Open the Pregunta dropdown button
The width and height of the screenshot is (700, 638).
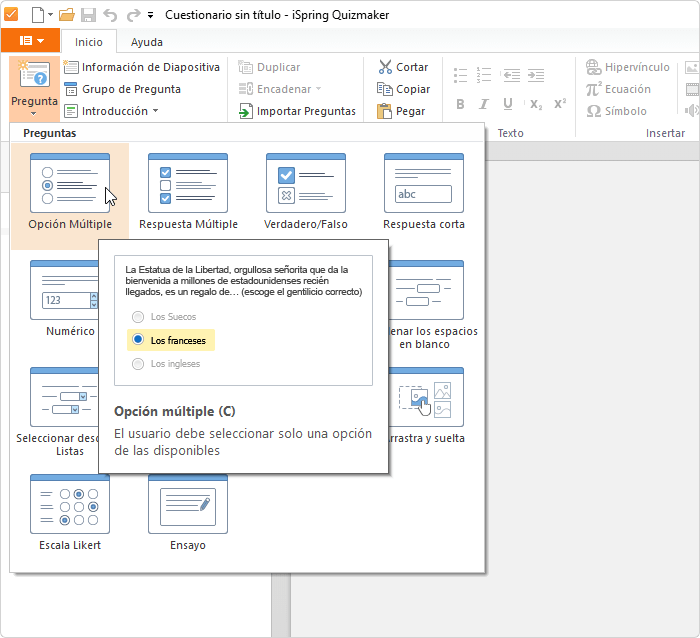pyautogui.click(x=34, y=88)
